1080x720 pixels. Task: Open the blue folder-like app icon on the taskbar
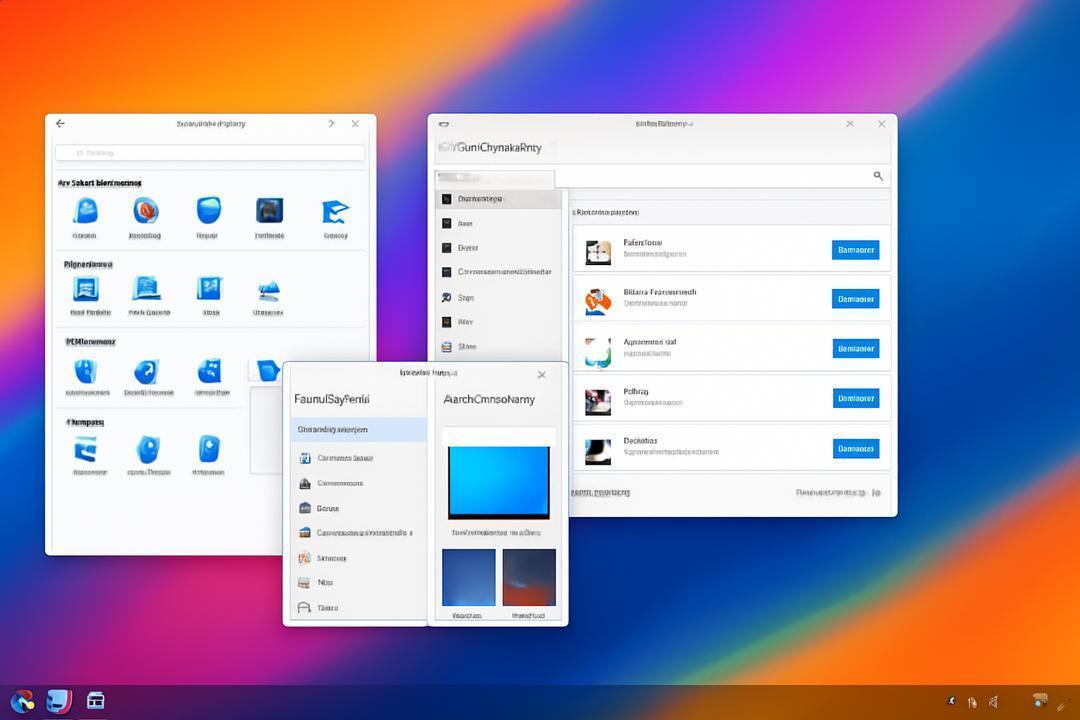[59, 701]
